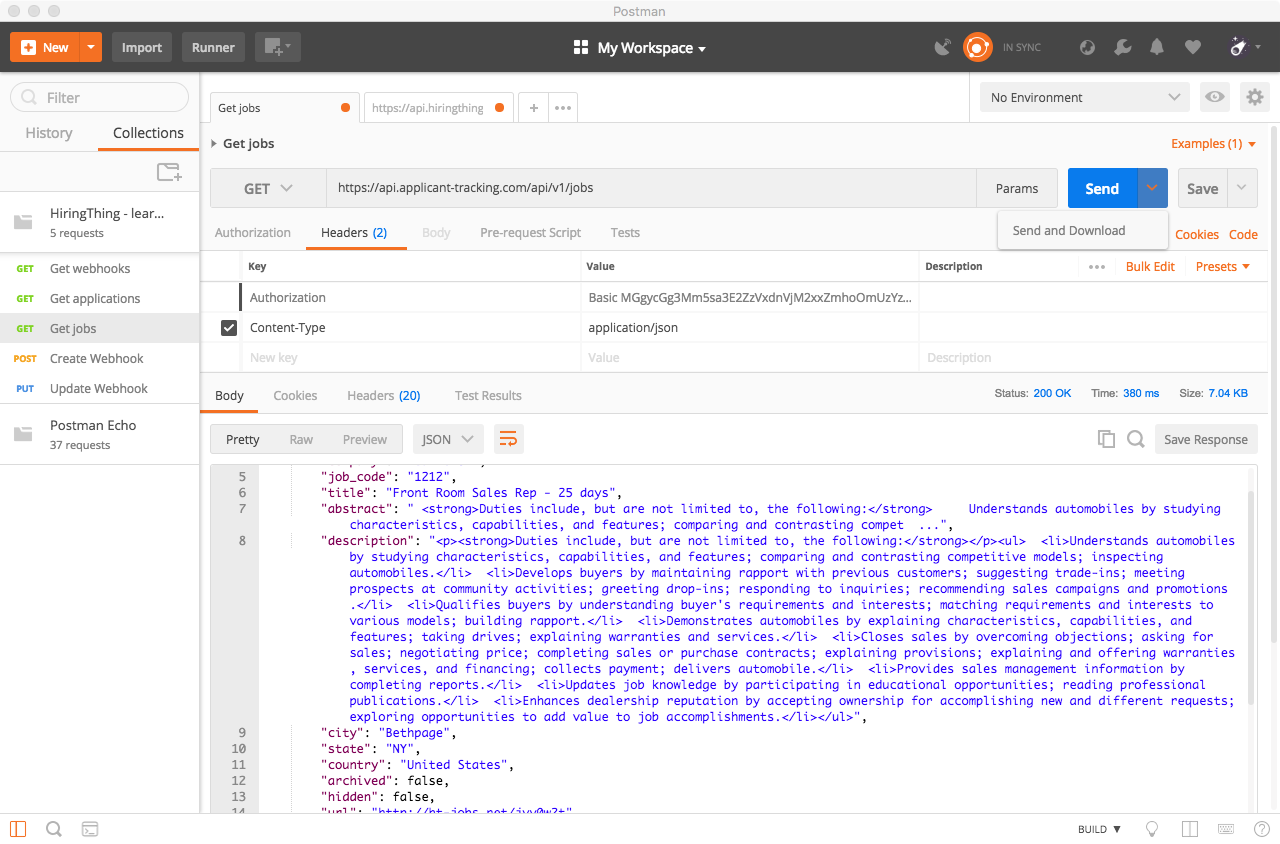Open the New button dropdown arrow
Screen dimensions: 1280x844
(91, 47)
